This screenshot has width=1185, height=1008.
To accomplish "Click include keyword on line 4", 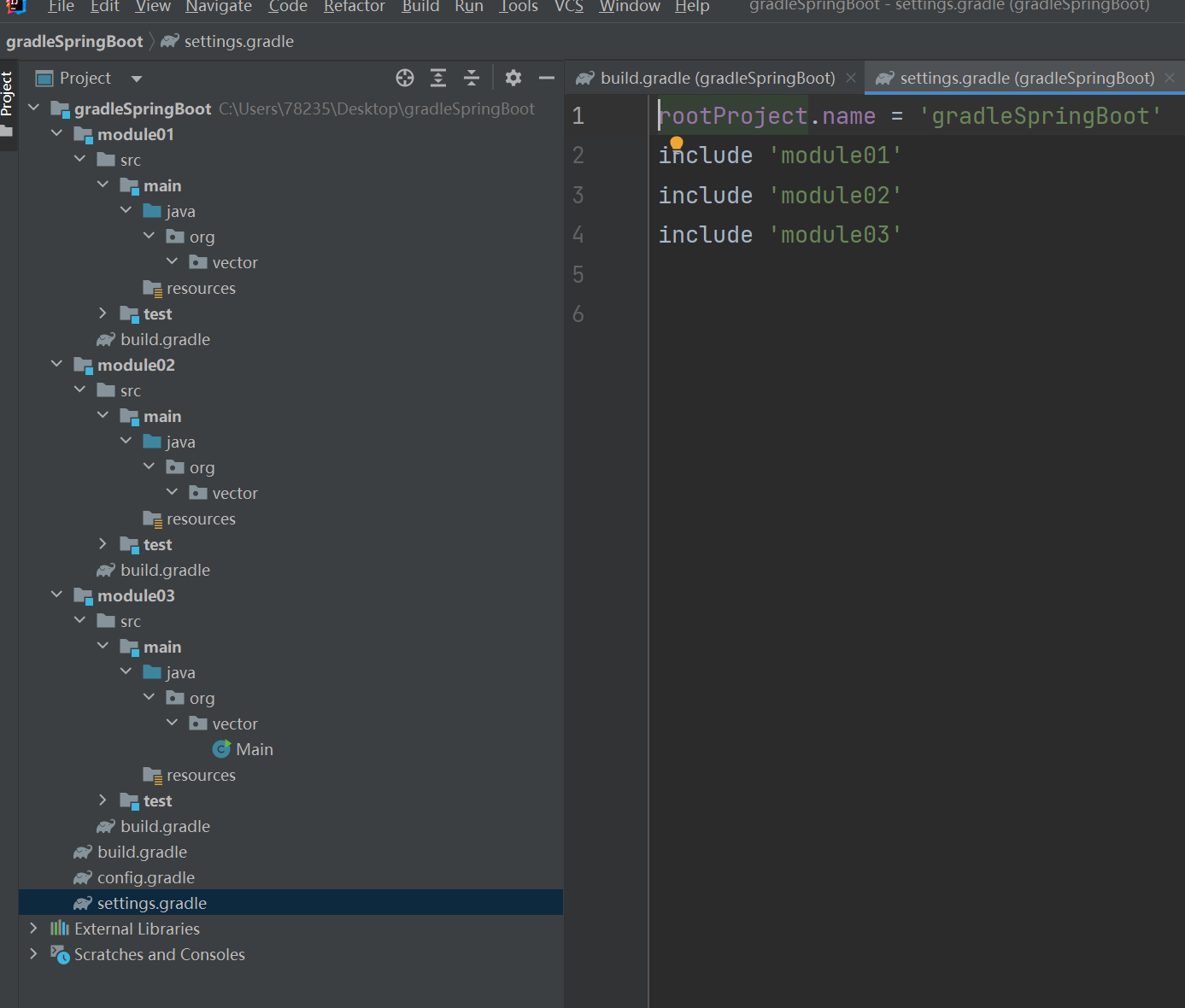I will click(706, 235).
